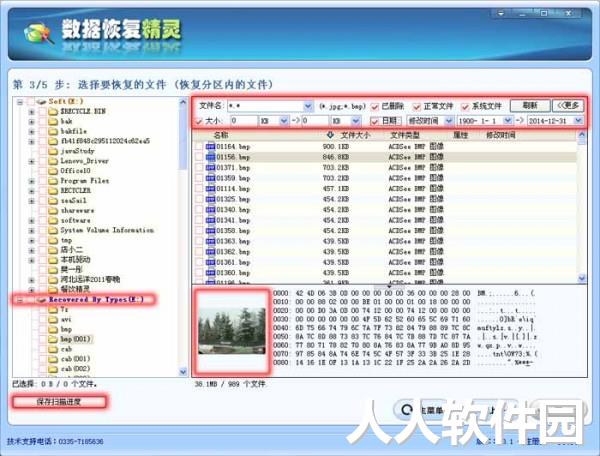Toggle the 日期 date filter checkbox
Image resolution: width=600 pixels, height=456 pixels.
[375, 121]
